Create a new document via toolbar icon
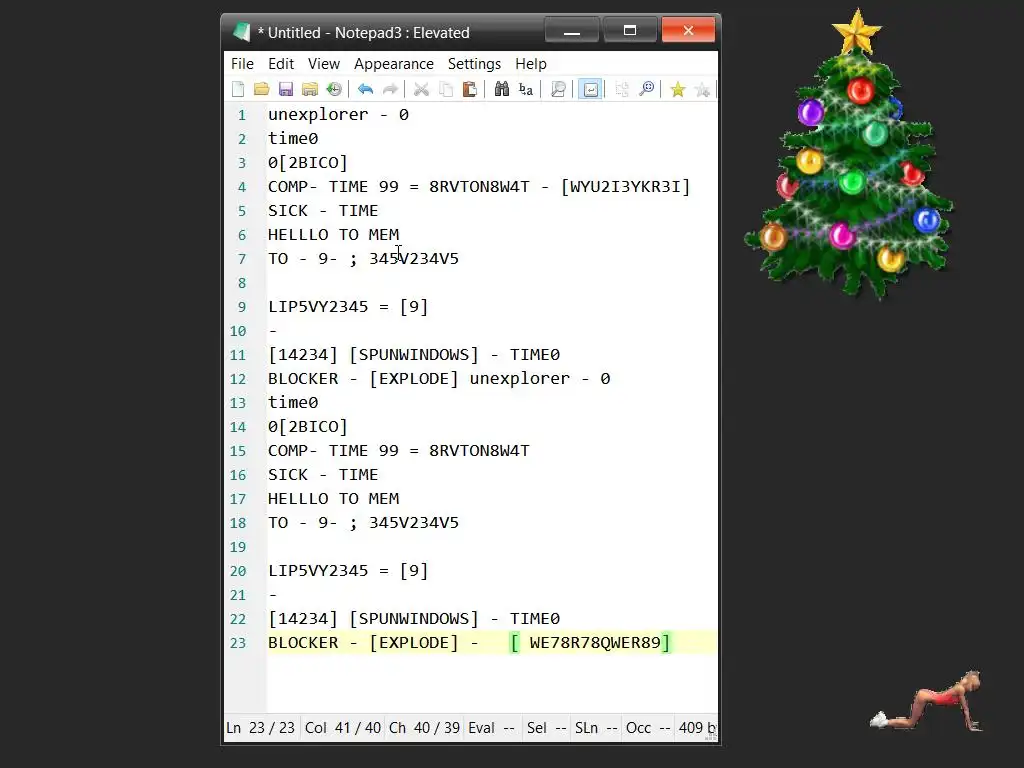This screenshot has height=768, width=1024. (x=238, y=89)
